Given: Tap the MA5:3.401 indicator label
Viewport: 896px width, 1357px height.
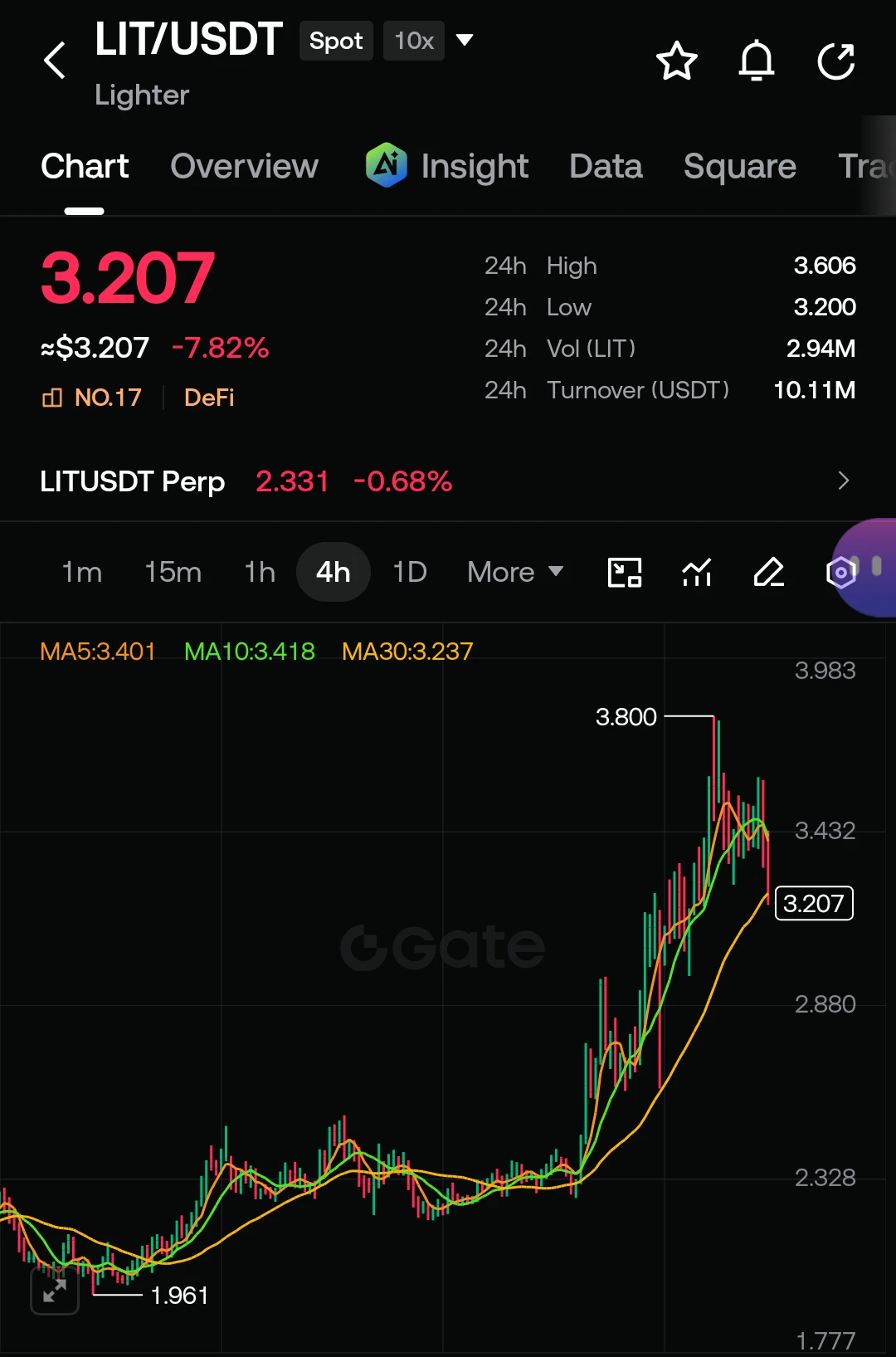Looking at the screenshot, I should click(x=98, y=652).
